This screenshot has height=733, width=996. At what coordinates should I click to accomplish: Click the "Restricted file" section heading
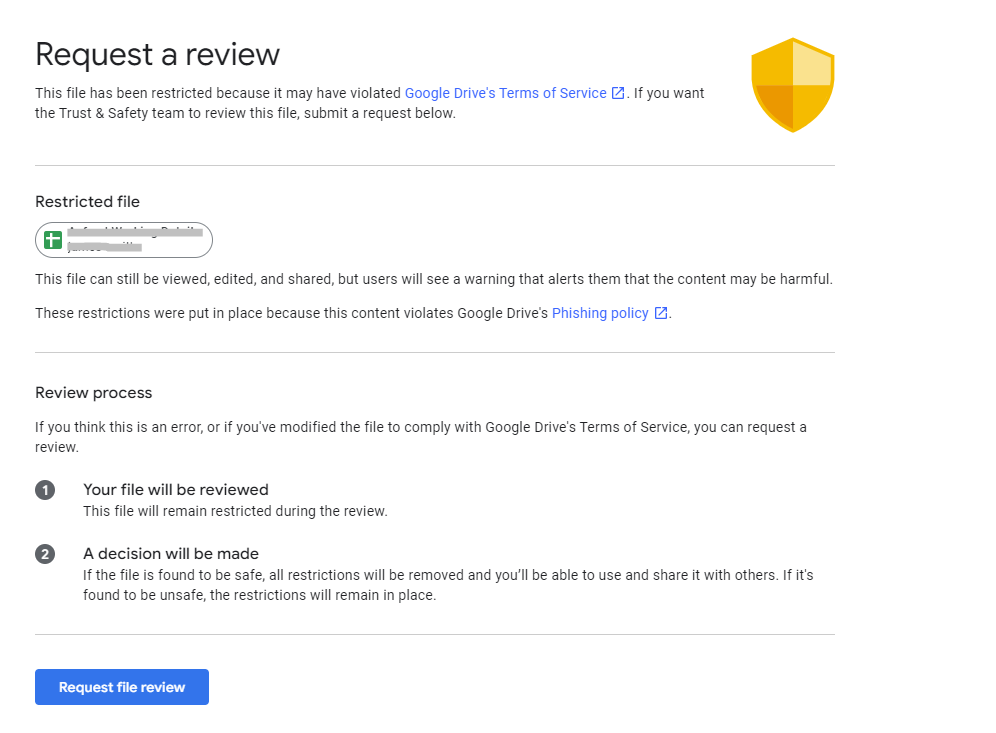(87, 202)
